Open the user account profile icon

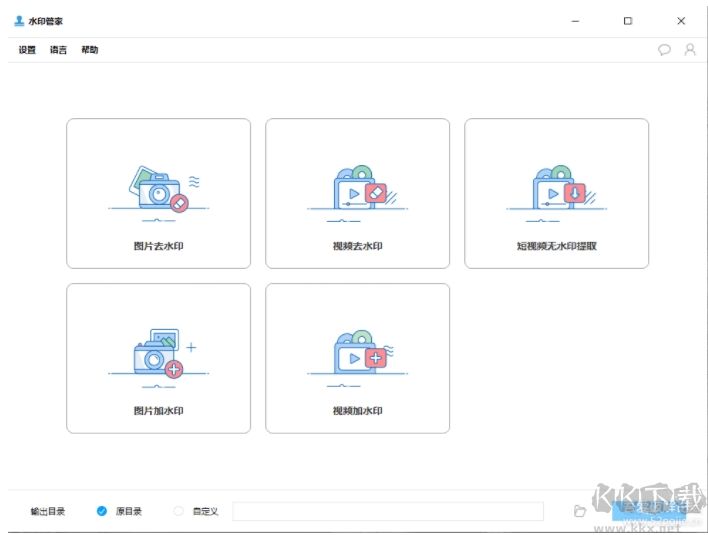690,50
